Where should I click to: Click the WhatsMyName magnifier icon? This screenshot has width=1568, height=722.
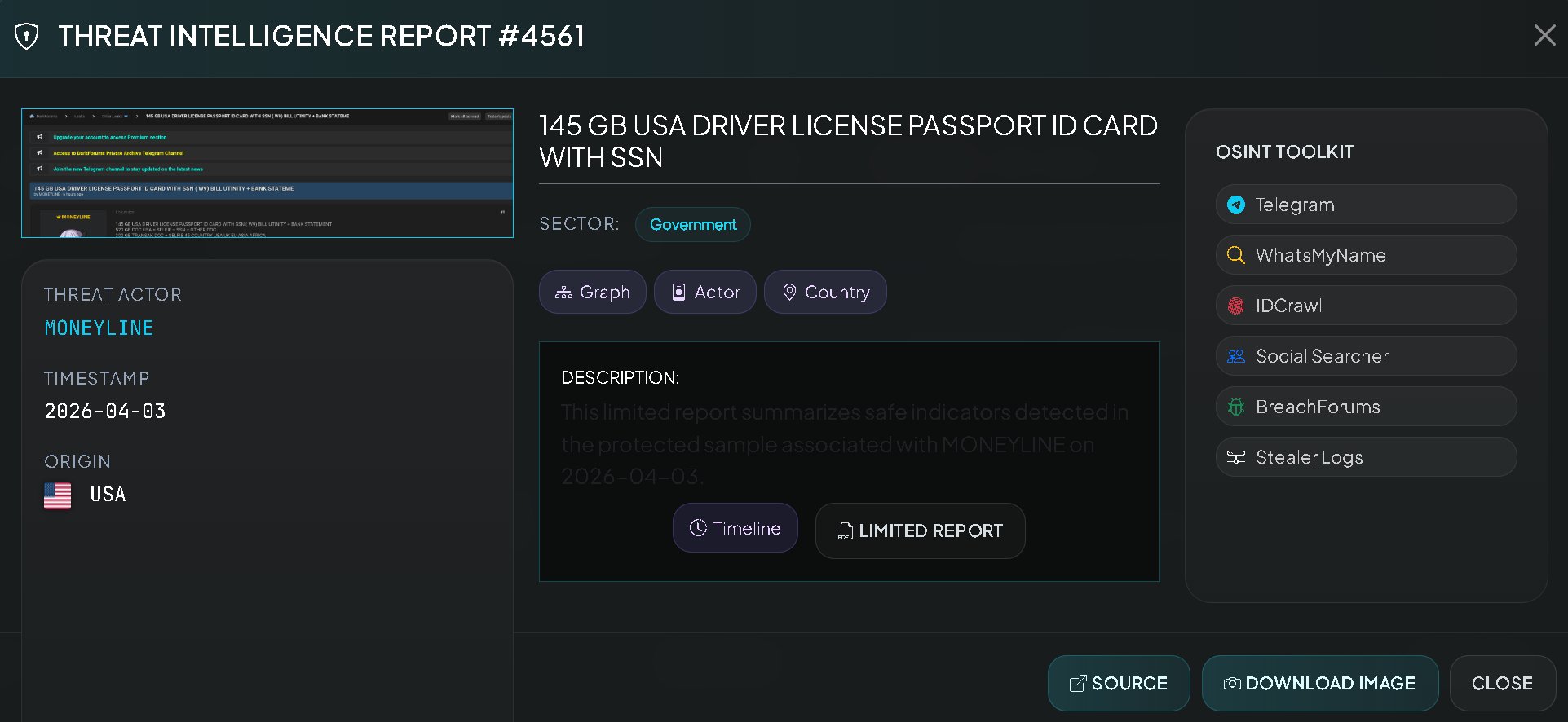1236,255
